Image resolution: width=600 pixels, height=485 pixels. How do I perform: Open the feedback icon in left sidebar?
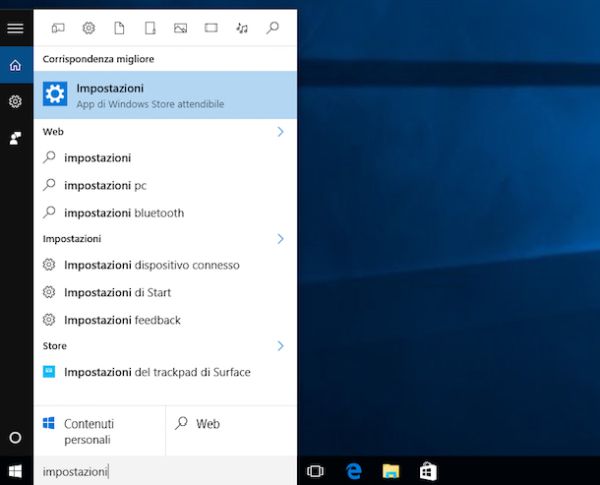point(15,138)
